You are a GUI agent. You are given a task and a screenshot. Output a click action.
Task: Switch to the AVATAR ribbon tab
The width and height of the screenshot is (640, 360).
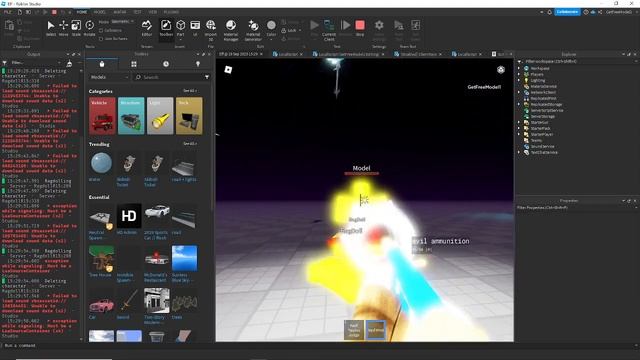point(120,12)
